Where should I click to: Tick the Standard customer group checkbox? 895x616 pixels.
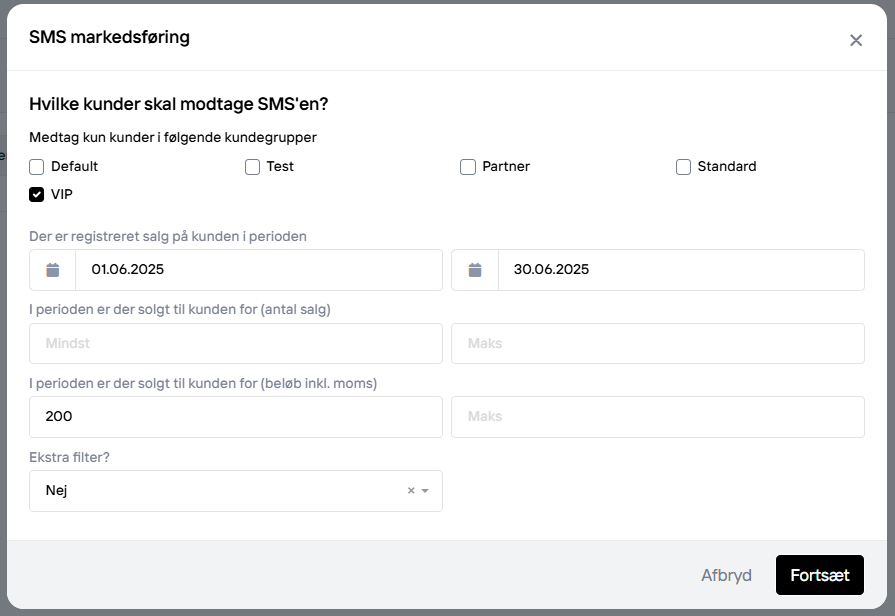(683, 167)
